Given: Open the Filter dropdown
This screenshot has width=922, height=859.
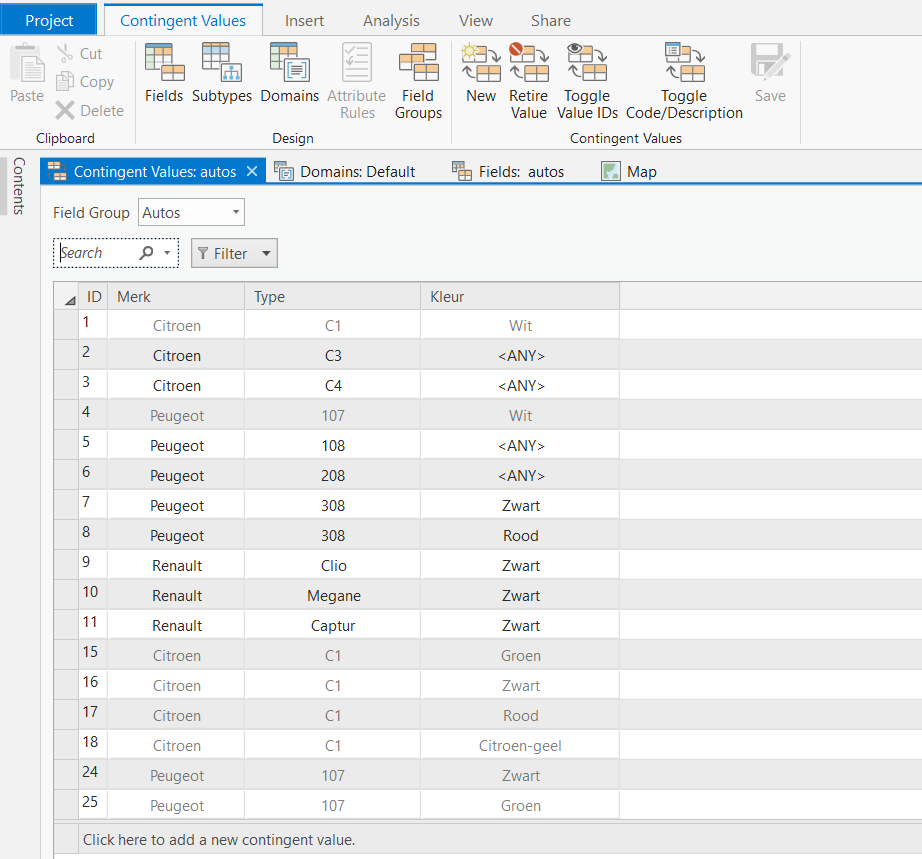Looking at the screenshot, I should pos(234,253).
